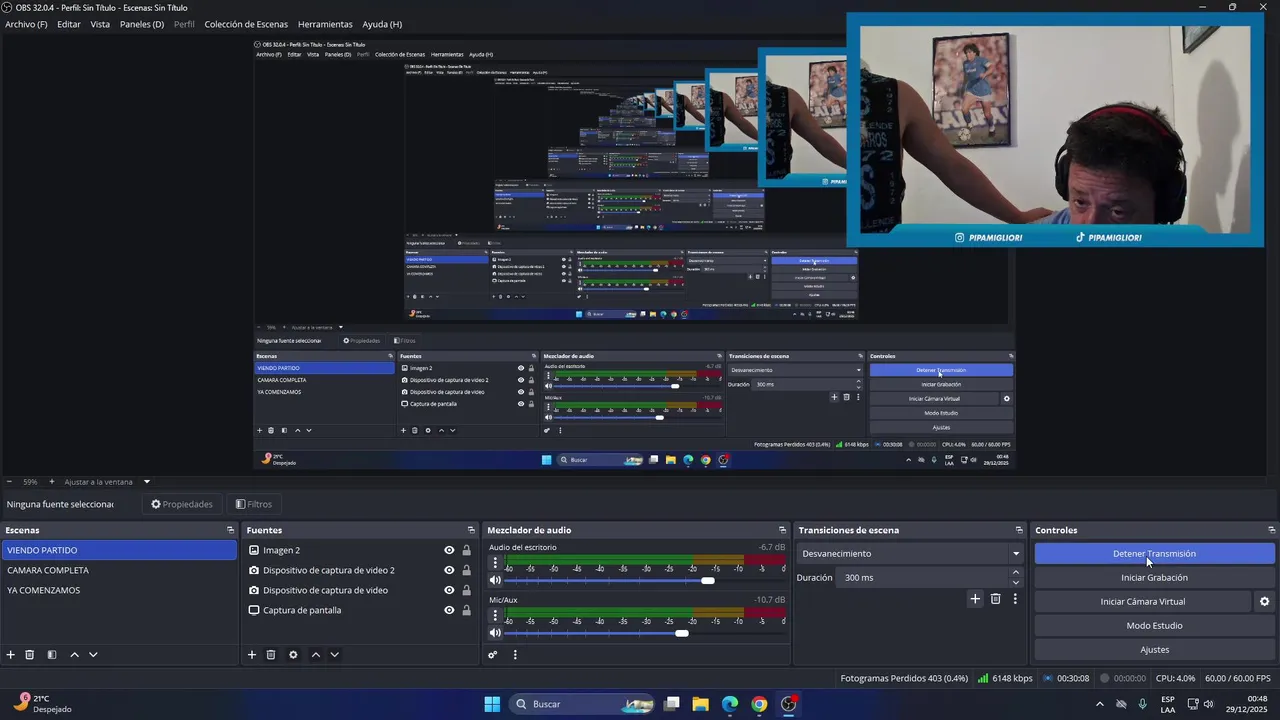Open Windows Start menu
The height and width of the screenshot is (720, 1280).
492,704
